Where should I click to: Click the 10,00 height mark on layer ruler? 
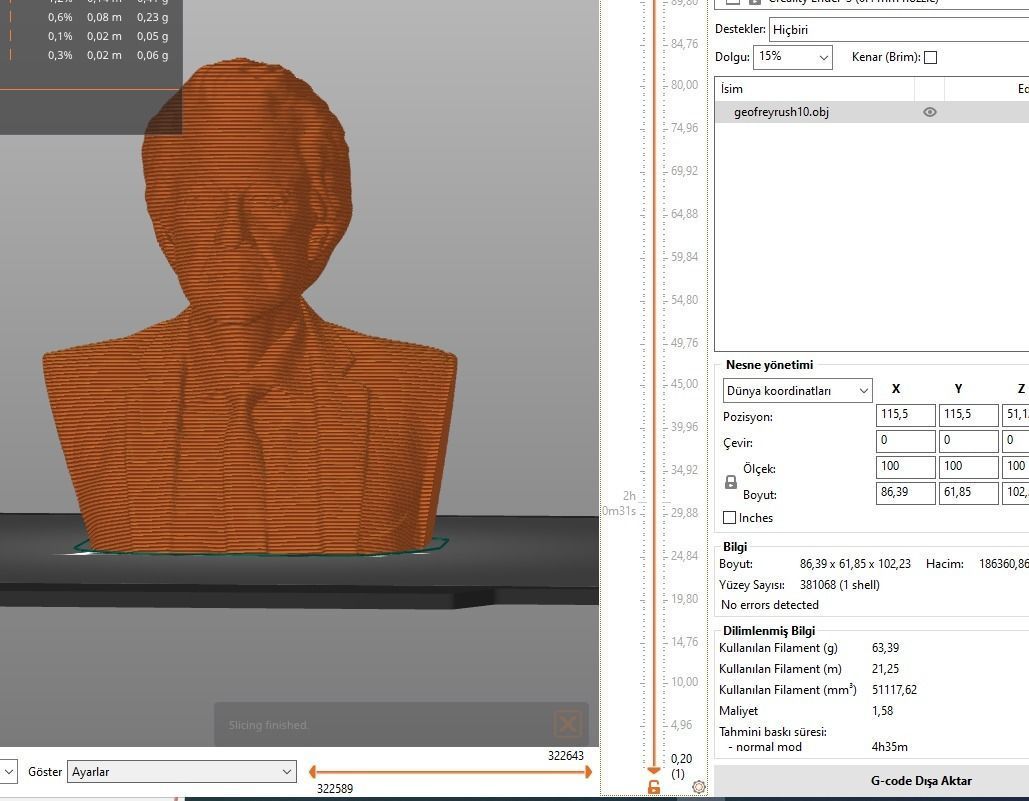coord(684,682)
